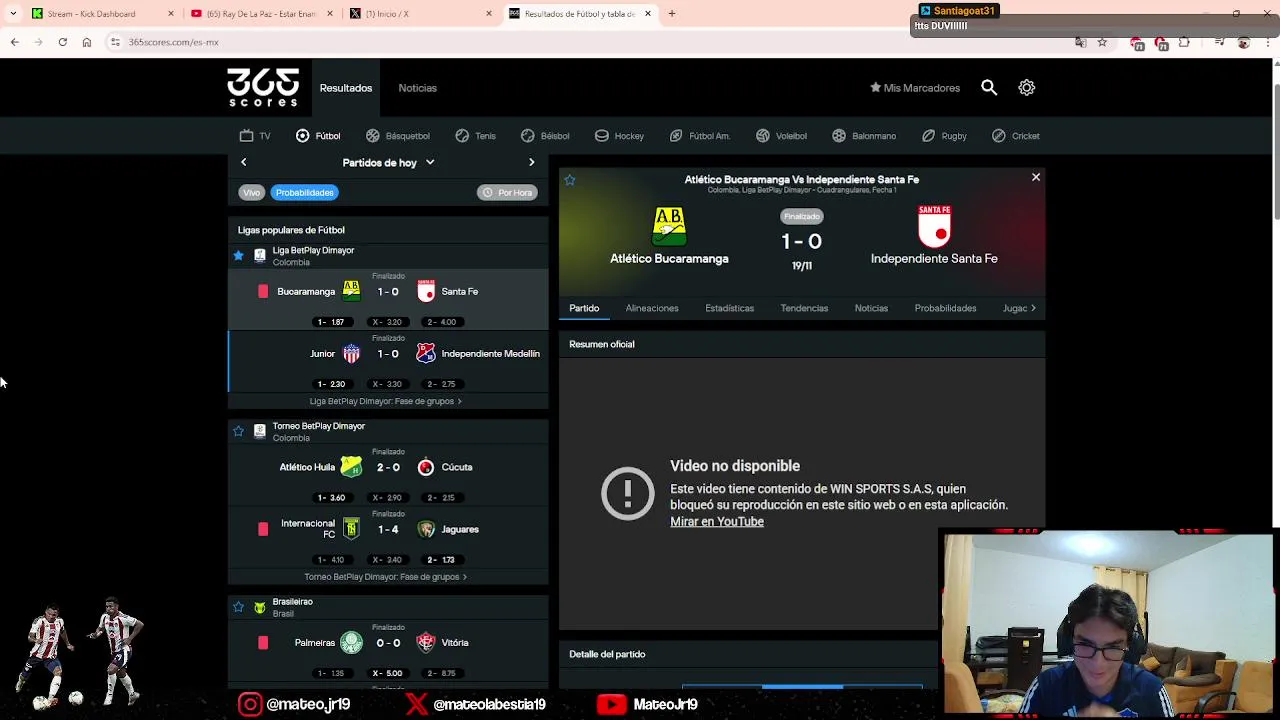Image resolution: width=1280 pixels, height=720 pixels.
Task: Click the Jaguares crest
Action: [x=426, y=529]
